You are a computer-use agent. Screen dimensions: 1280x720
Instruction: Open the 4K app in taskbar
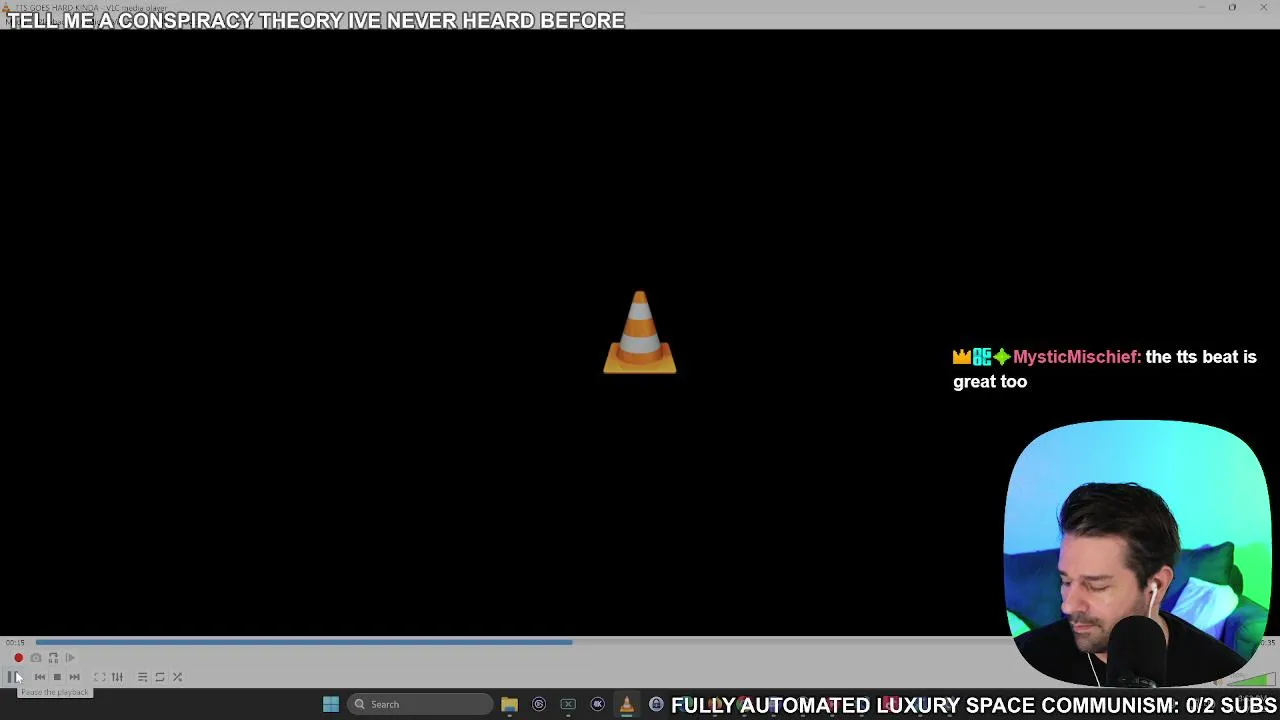pos(597,704)
